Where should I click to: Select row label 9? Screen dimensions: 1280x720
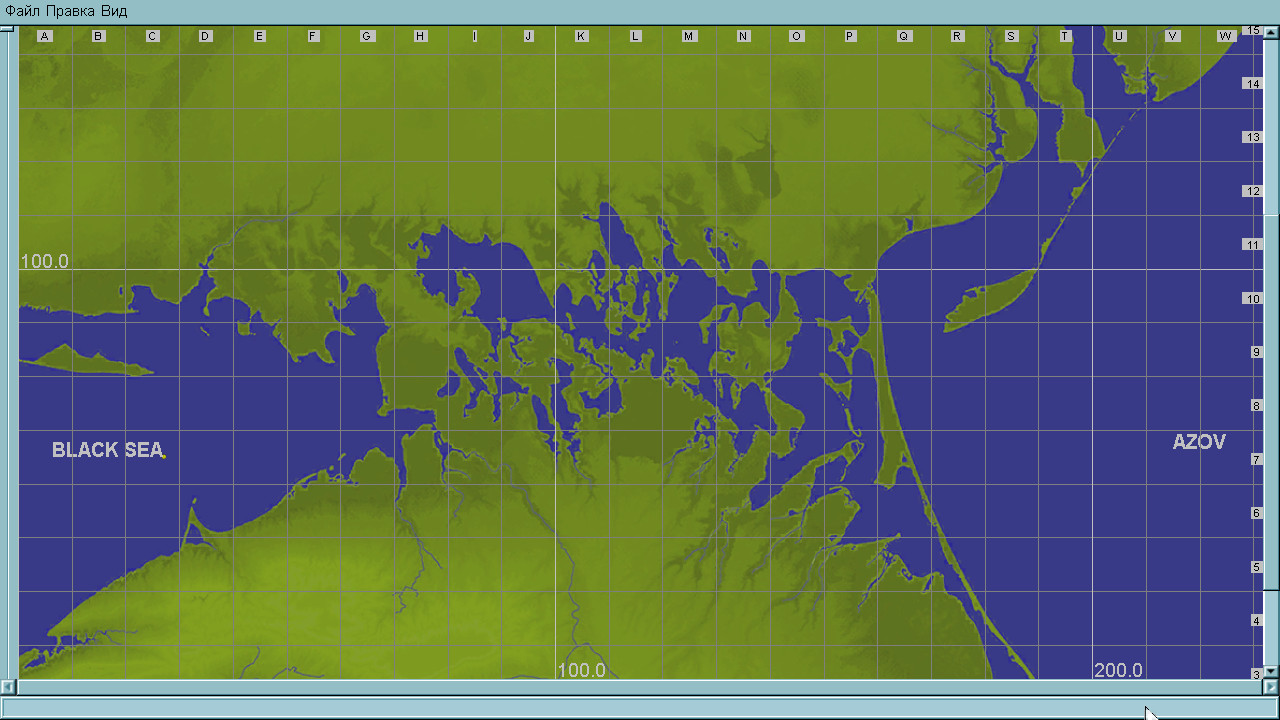[1256, 352]
